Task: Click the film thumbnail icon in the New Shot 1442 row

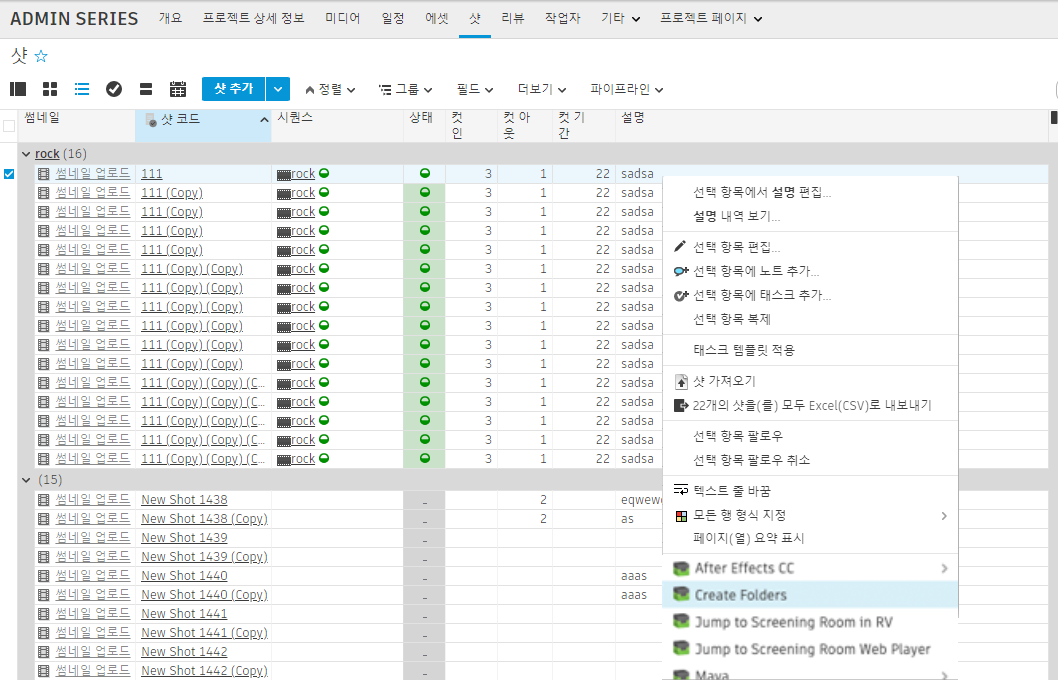Action: 44,652
